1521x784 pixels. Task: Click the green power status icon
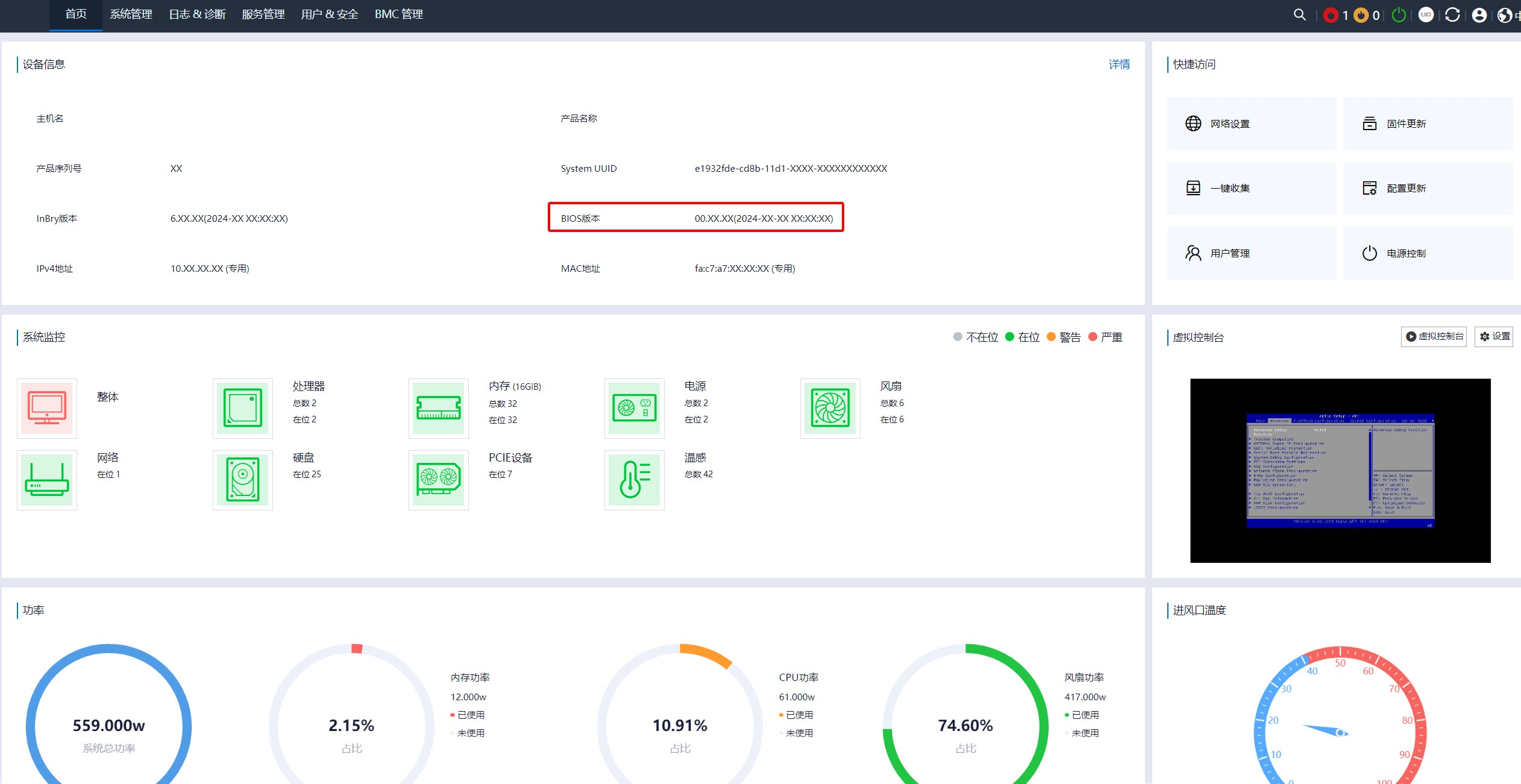1399,15
